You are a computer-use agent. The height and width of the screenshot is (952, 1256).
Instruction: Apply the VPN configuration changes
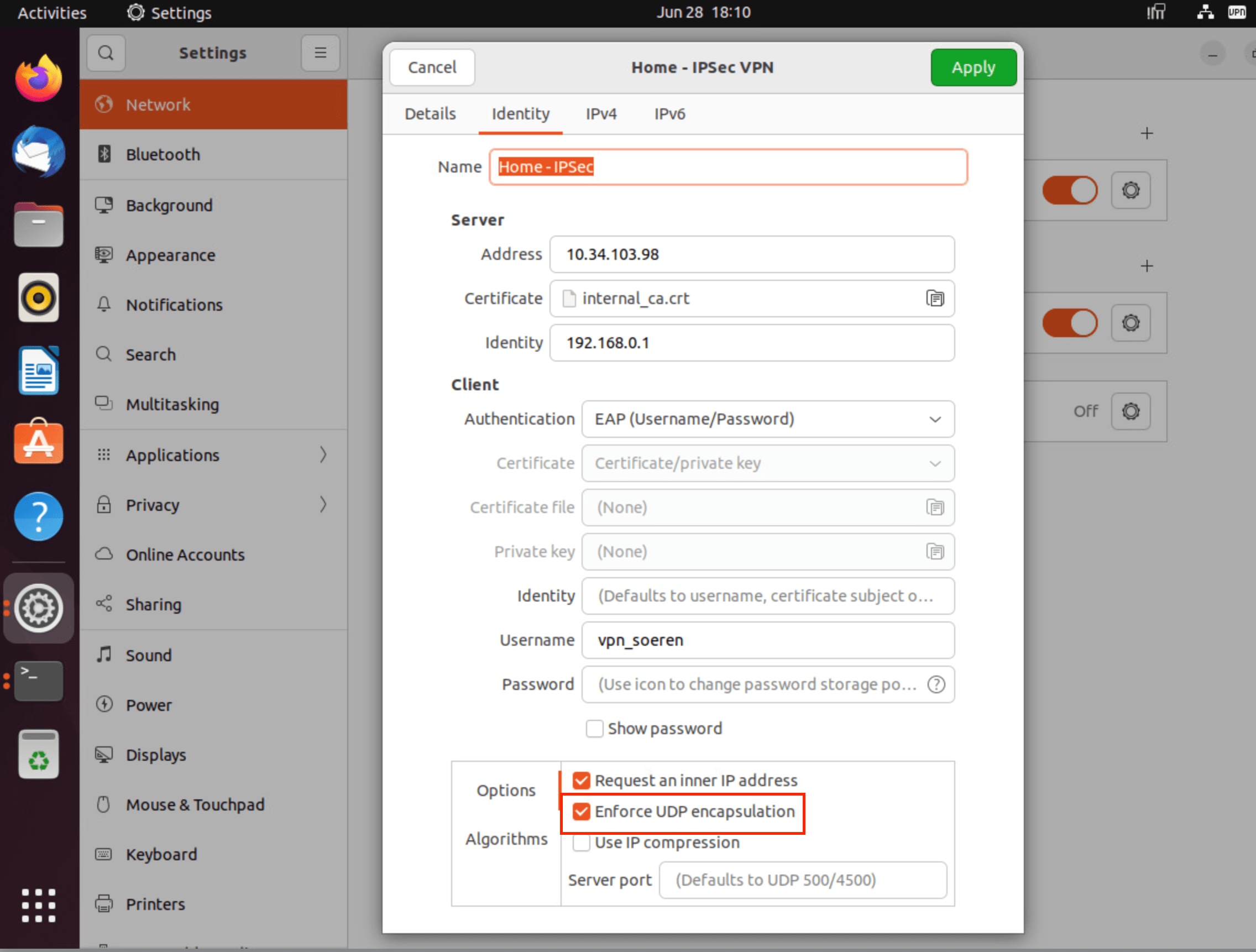click(x=972, y=67)
